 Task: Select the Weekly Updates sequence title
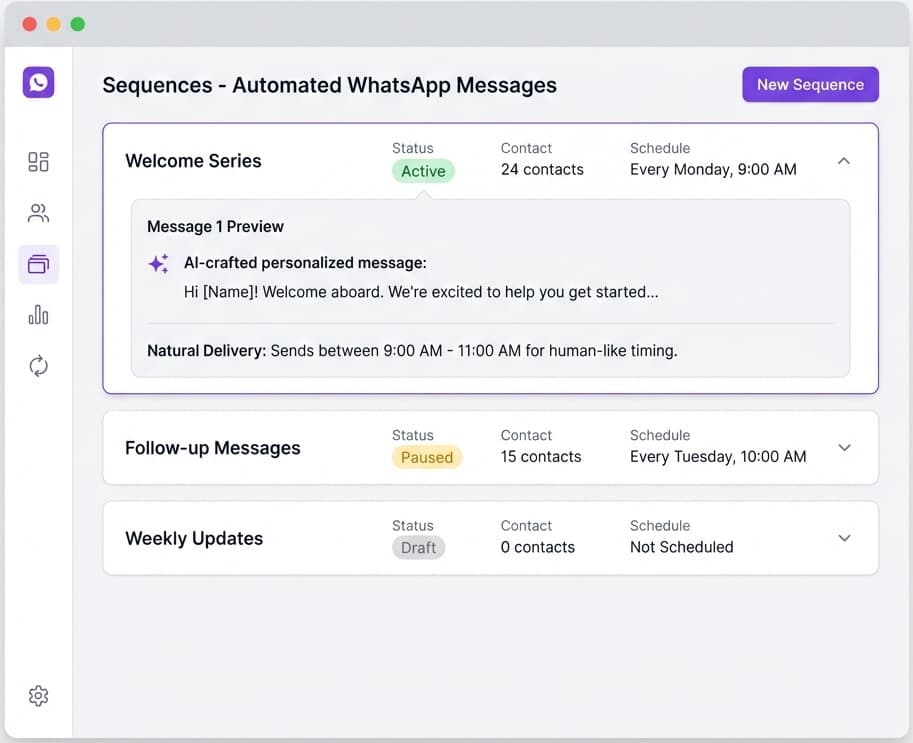[194, 538]
